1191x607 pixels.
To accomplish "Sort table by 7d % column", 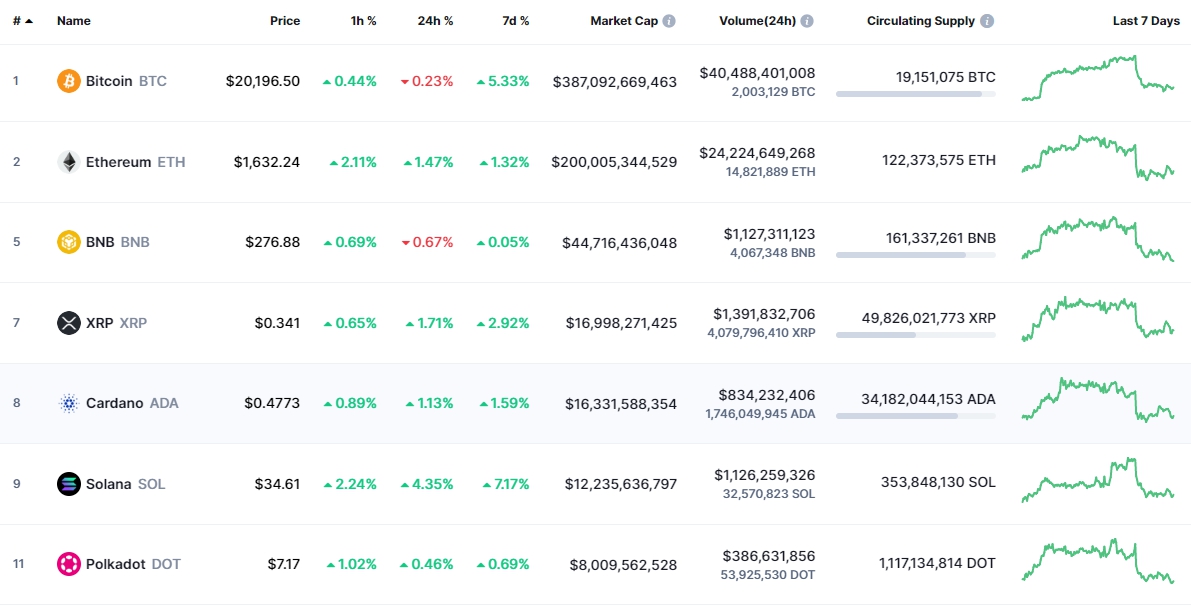I will click(516, 21).
